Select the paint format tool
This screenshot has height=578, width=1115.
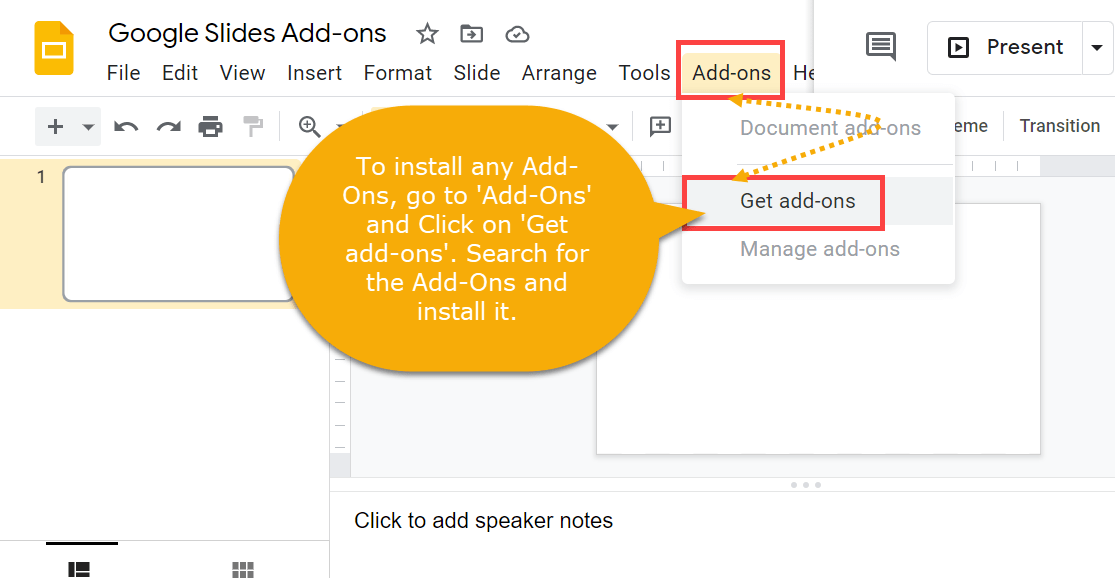(253, 127)
